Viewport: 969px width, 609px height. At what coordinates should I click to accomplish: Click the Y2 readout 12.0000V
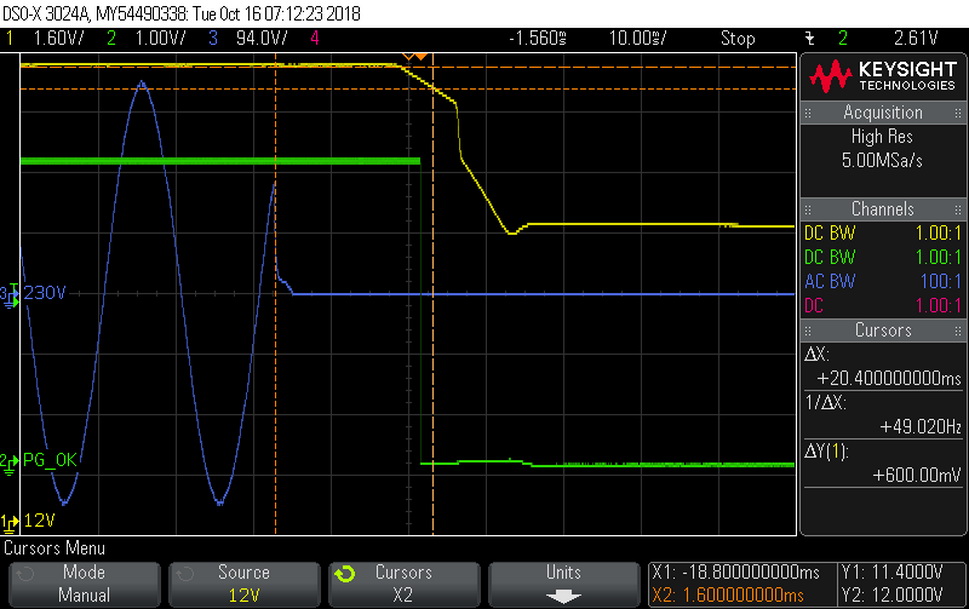click(892, 595)
